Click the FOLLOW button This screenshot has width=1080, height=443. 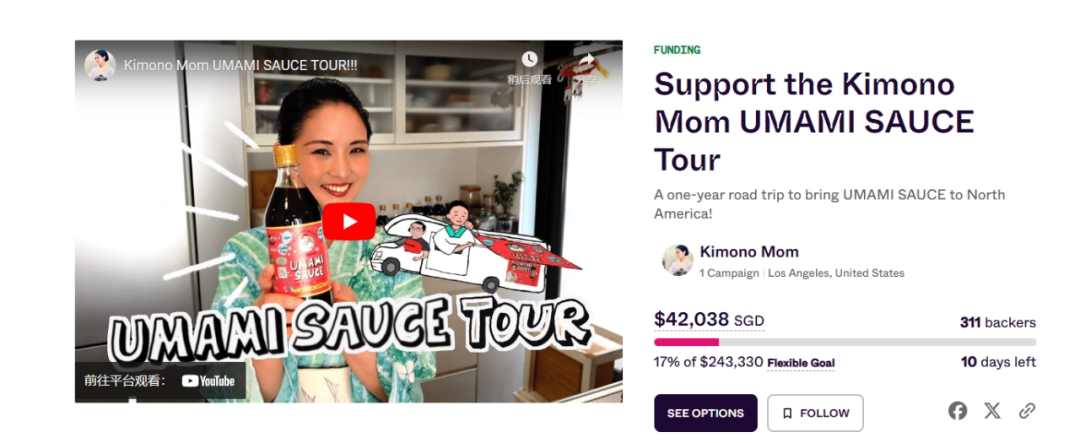click(x=816, y=413)
